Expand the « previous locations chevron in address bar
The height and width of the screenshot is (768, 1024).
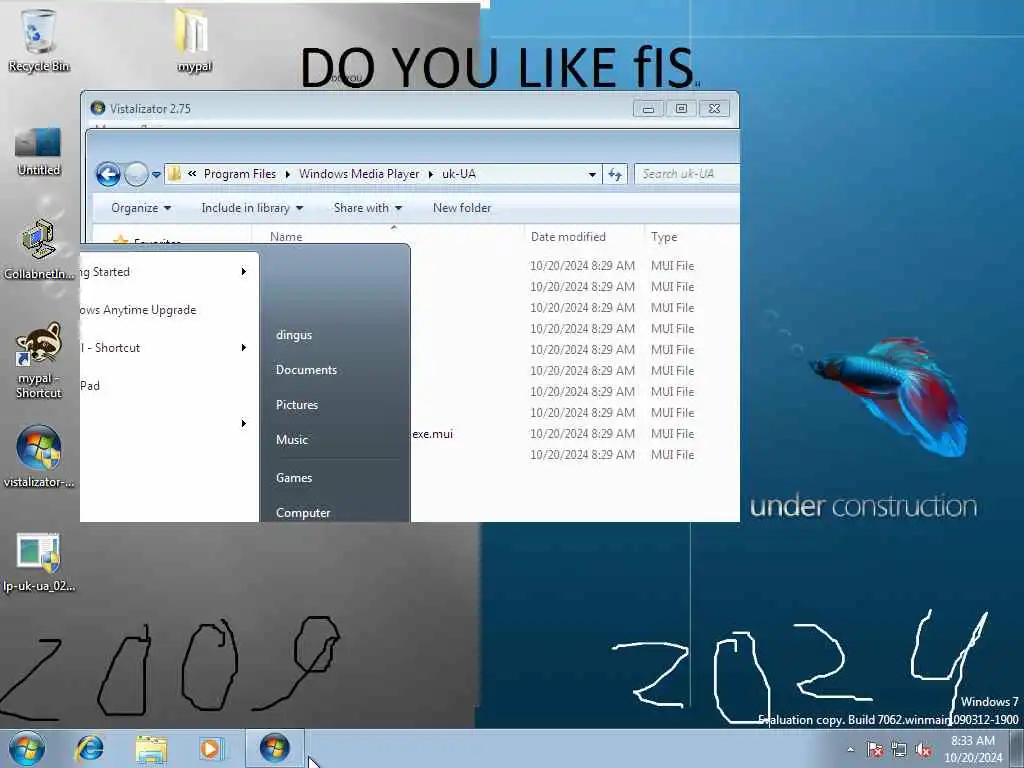pos(192,174)
